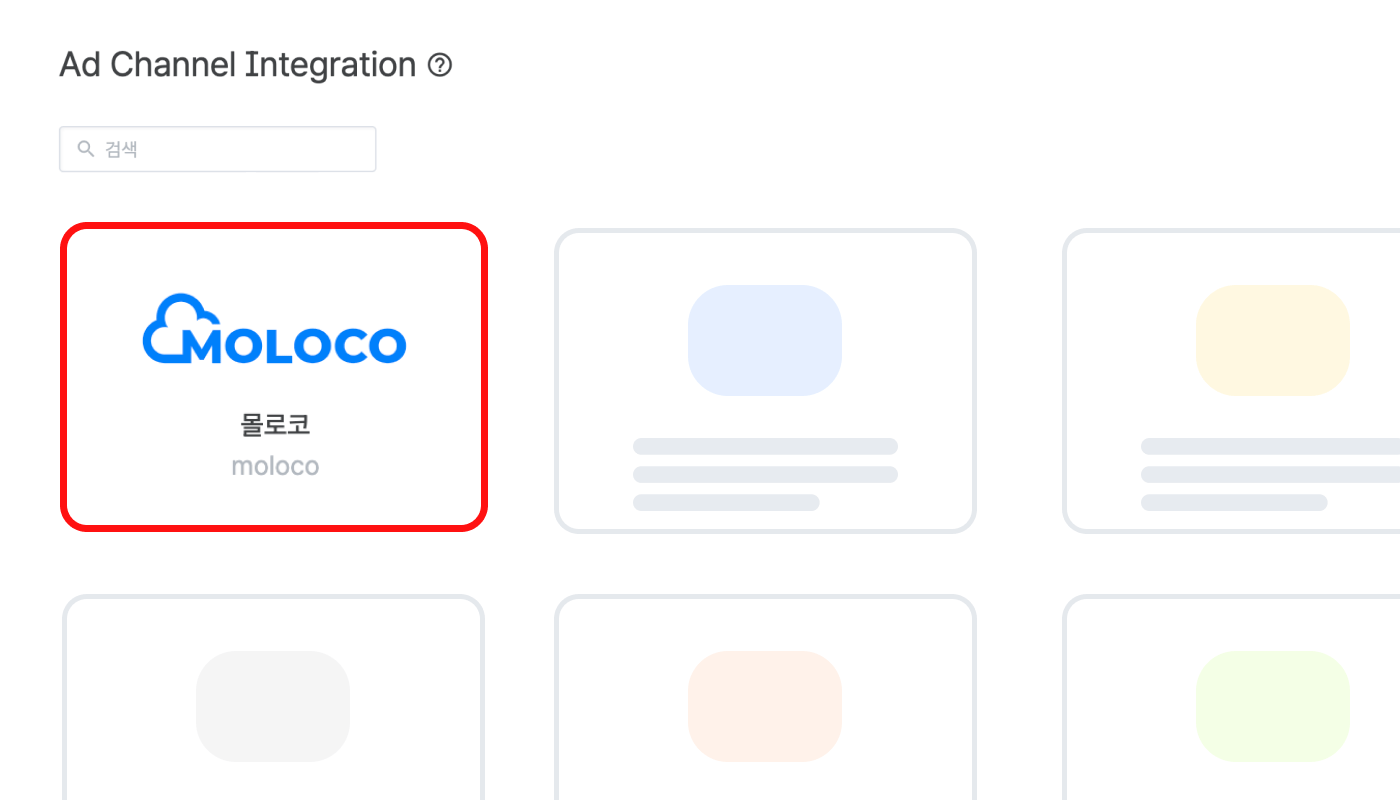The image size is (1400, 800).
Task: Open the red-outlined Moloco channel card
Action: pyautogui.click(x=274, y=376)
